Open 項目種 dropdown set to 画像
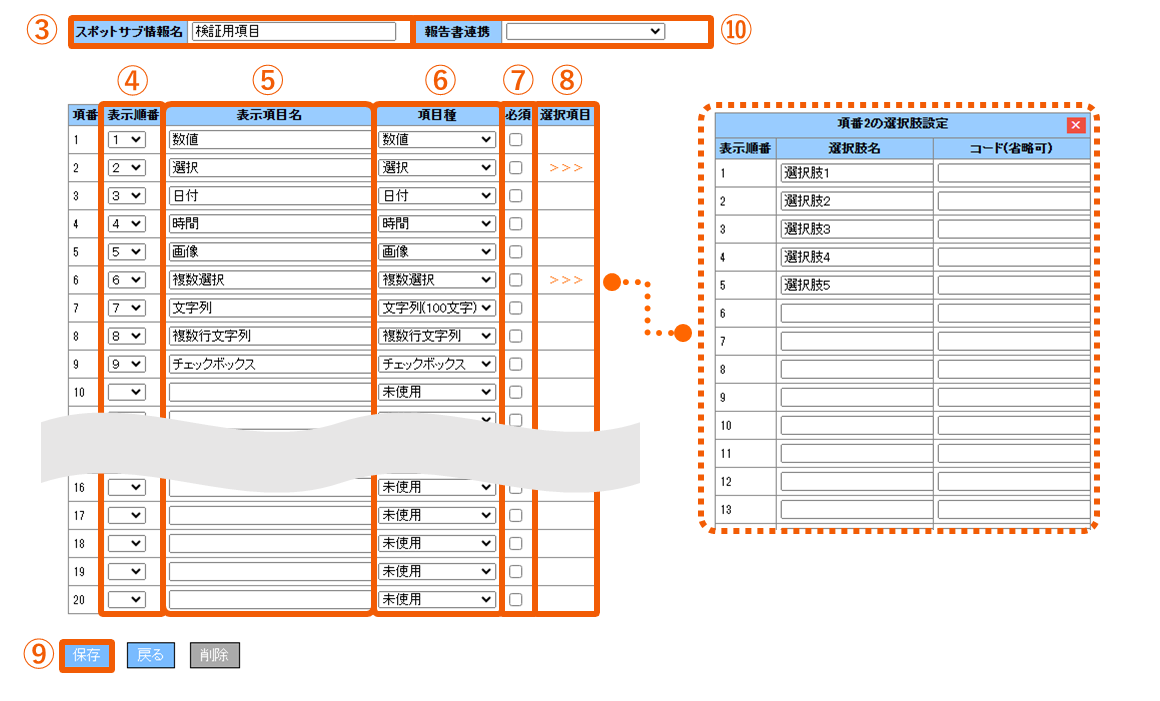This screenshot has height=701, width=1160. [x=436, y=252]
